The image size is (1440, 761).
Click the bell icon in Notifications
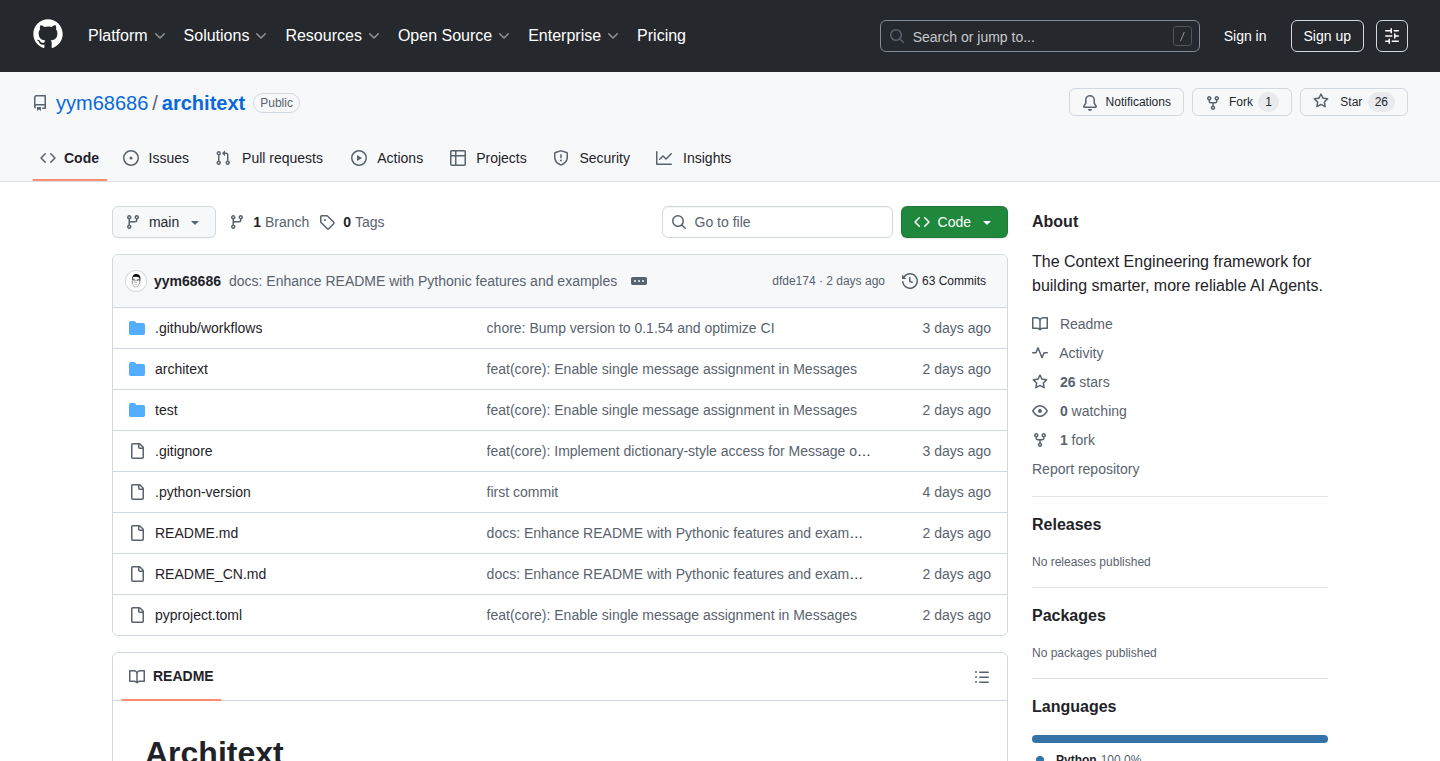point(1090,102)
